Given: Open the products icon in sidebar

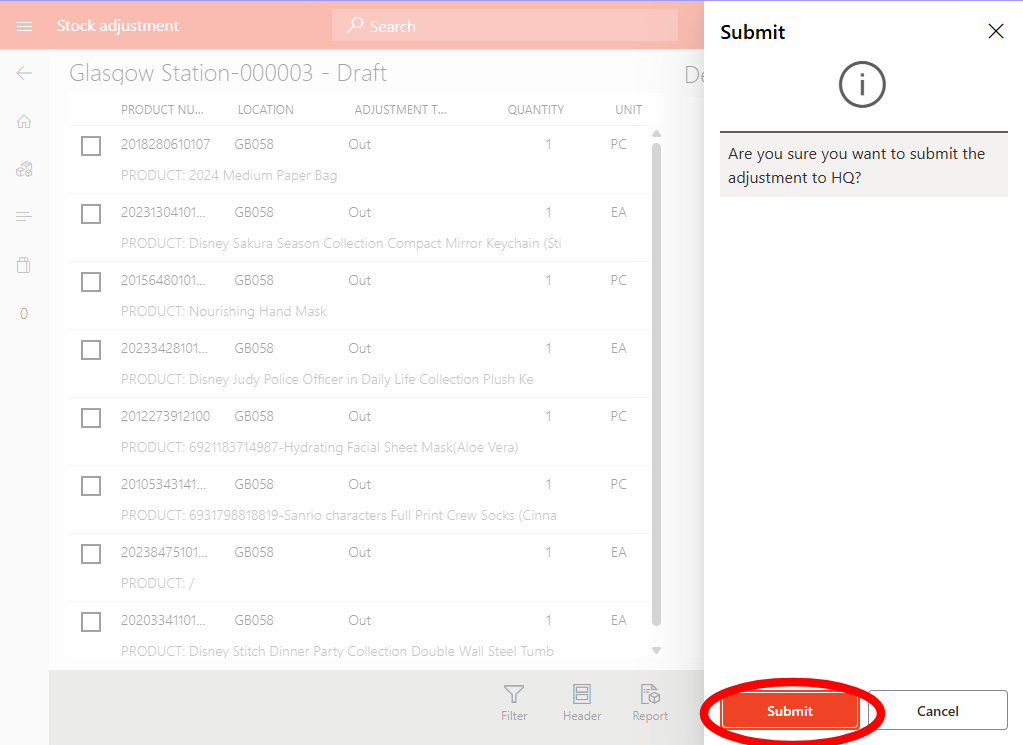Looking at the screenshot, I should (24, 169).
